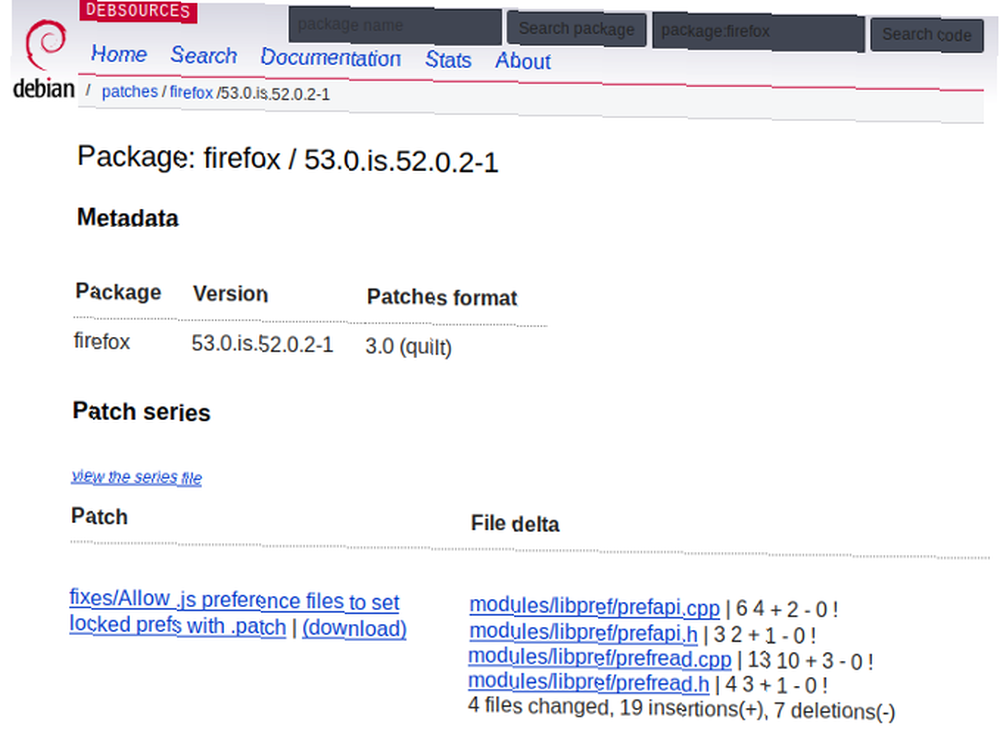Open 'view the series file' link
Image resolution: width=1000 pixels, height=751 pixels.
[x=136, y=477]
